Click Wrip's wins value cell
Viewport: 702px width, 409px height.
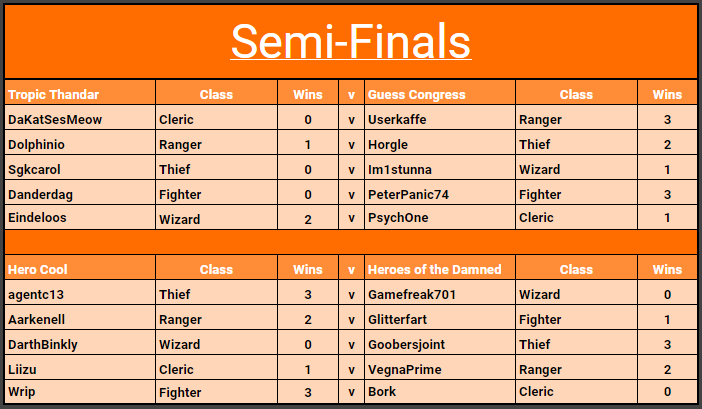(x=308, y=392)
